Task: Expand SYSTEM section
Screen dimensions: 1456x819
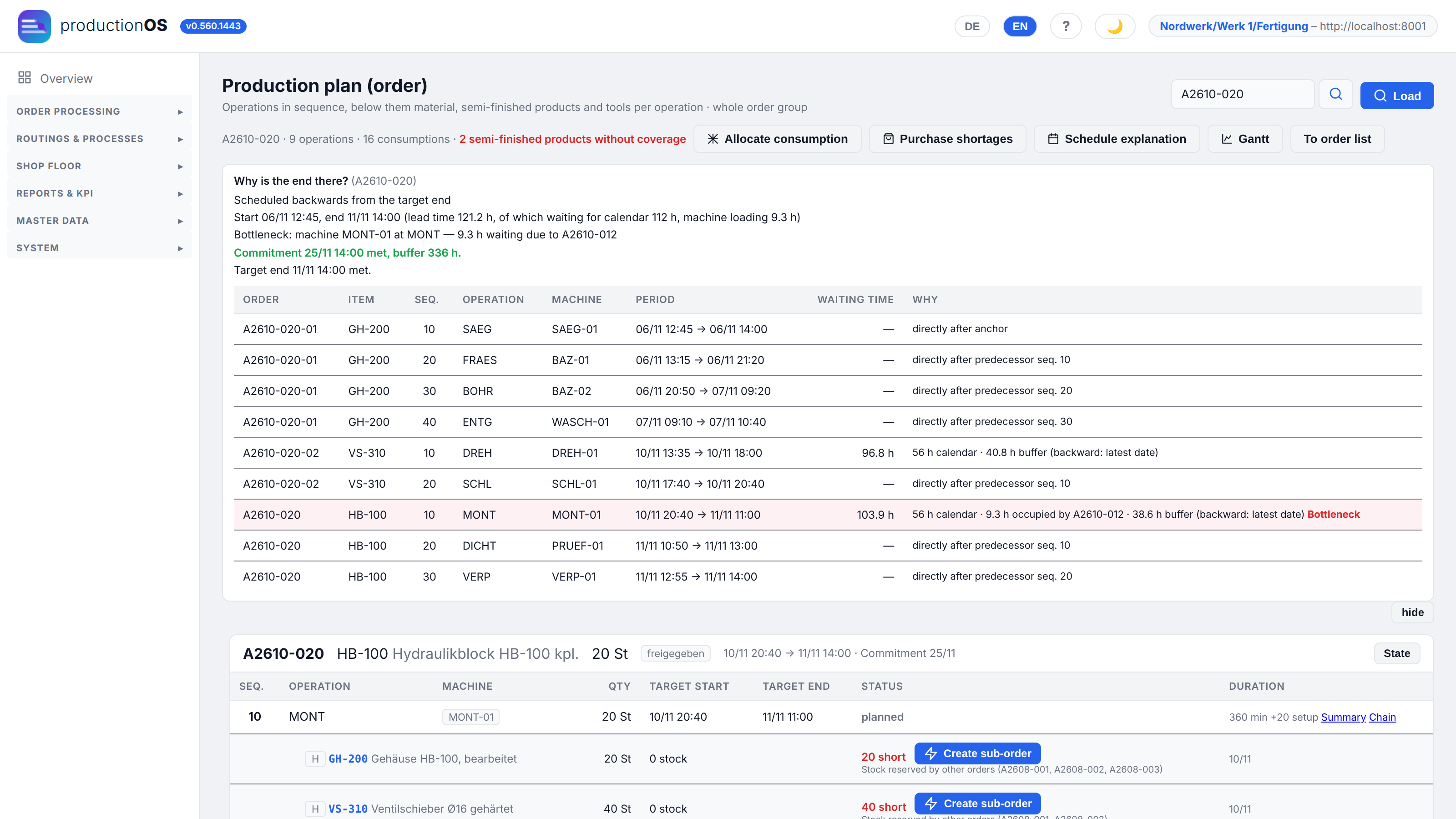Action: tap(100, 248)
